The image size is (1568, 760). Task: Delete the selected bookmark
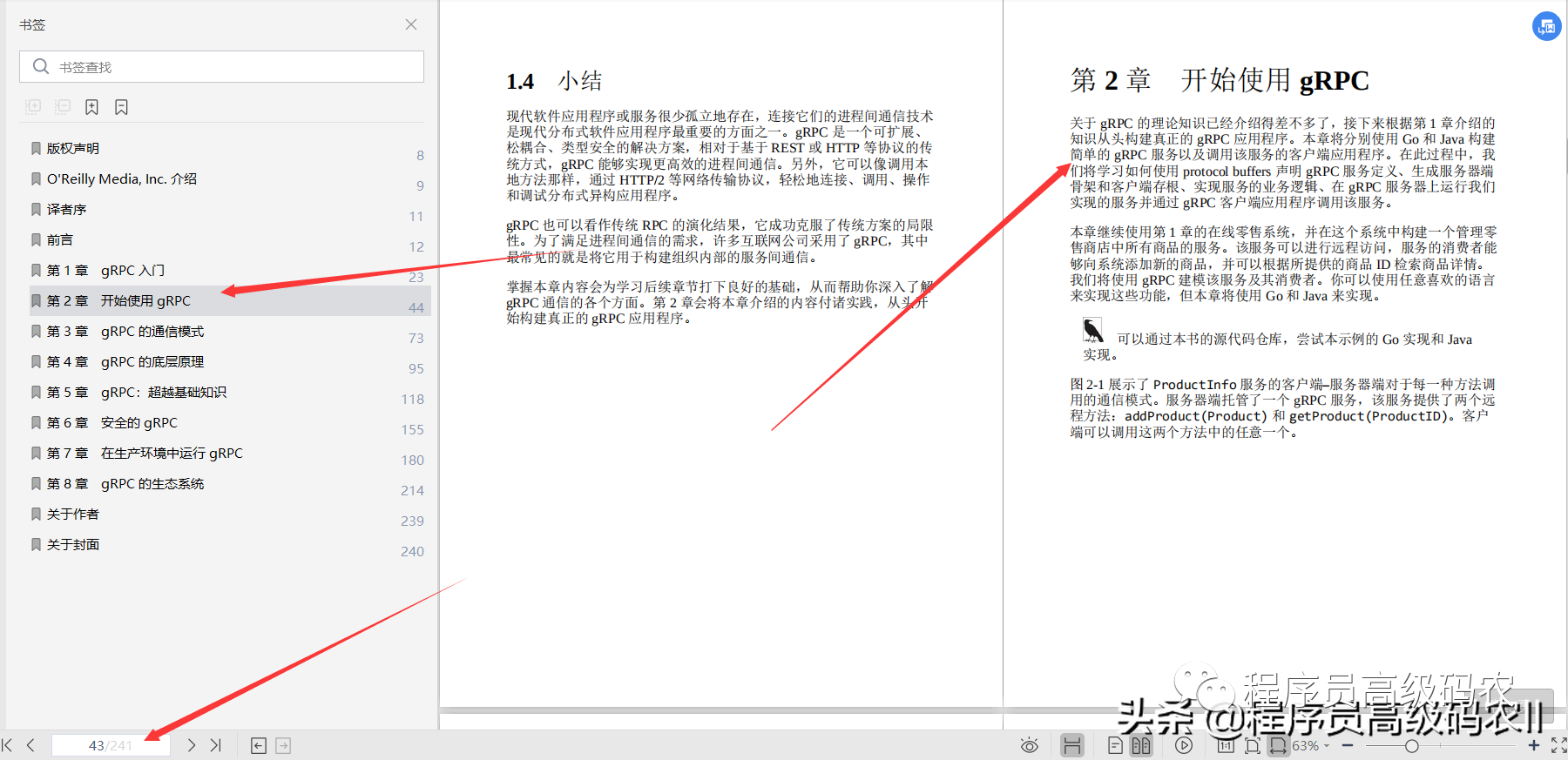pyautogui.click(x=121, y=107)
